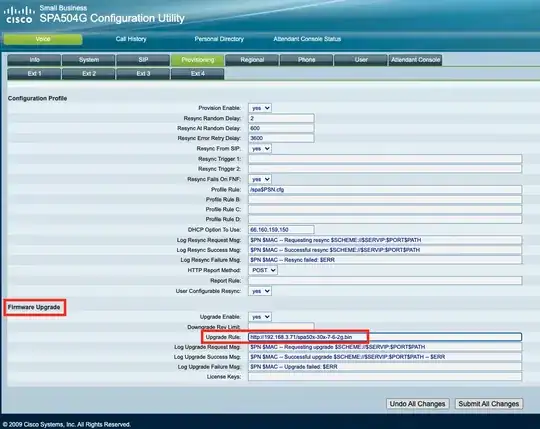Select the Info sub-tab
This screenshot has width=540, height=429.
click(34, 60)
